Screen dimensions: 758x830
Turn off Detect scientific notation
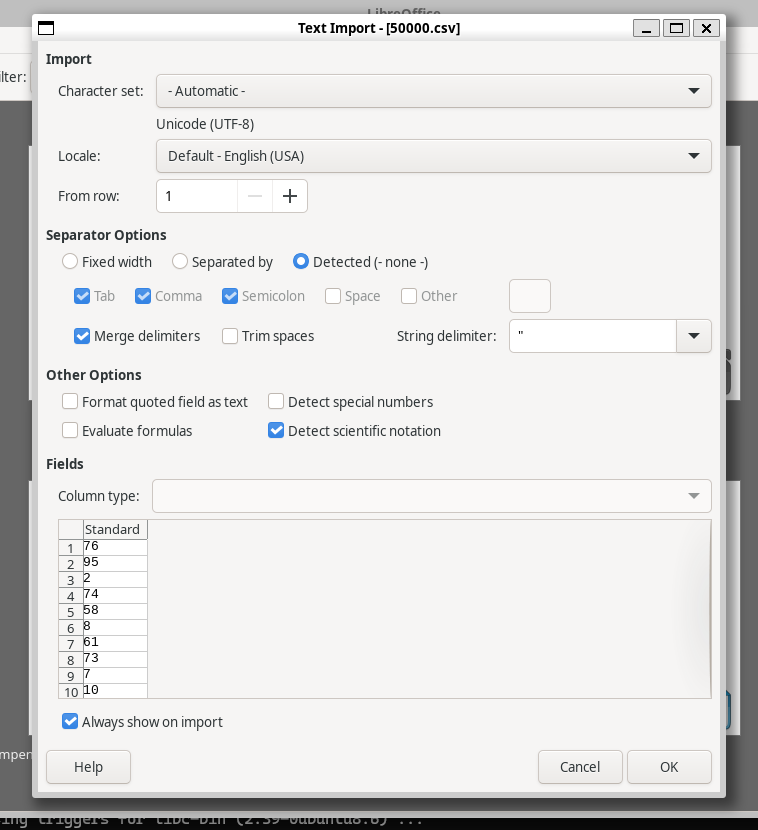click(x=276, y=431)
